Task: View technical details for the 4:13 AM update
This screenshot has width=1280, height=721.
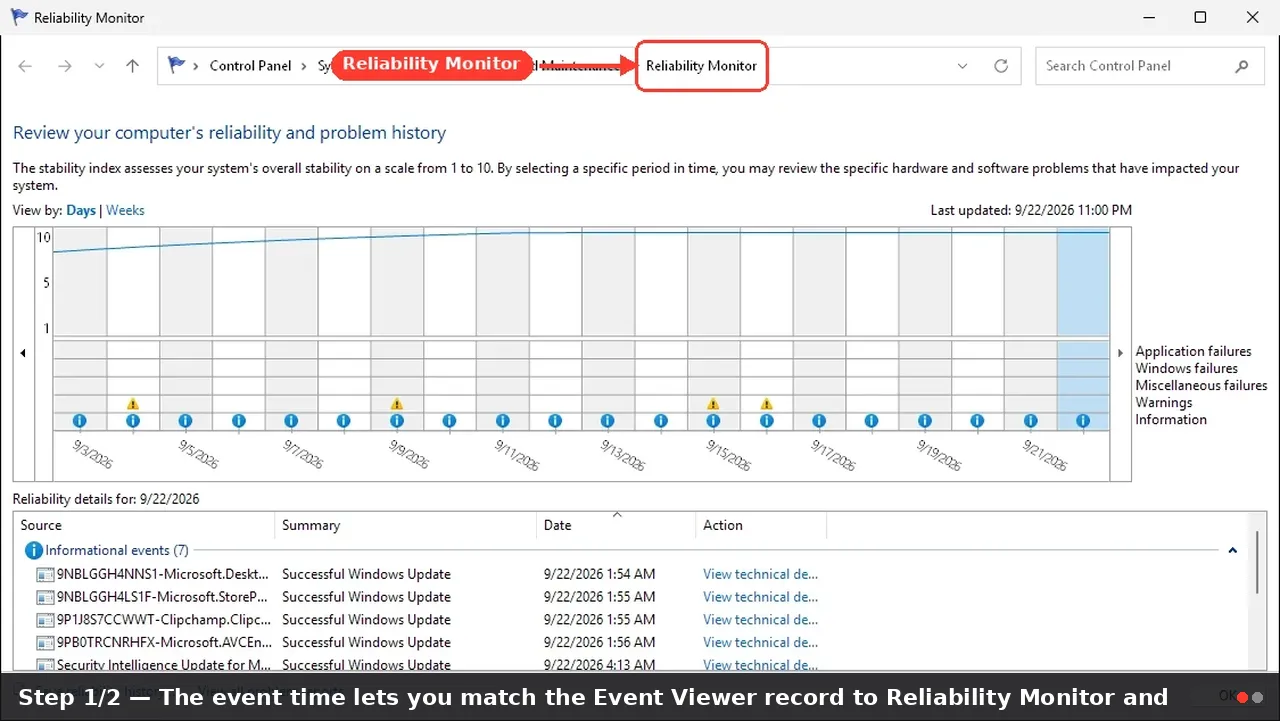Action: coord(760,664)
